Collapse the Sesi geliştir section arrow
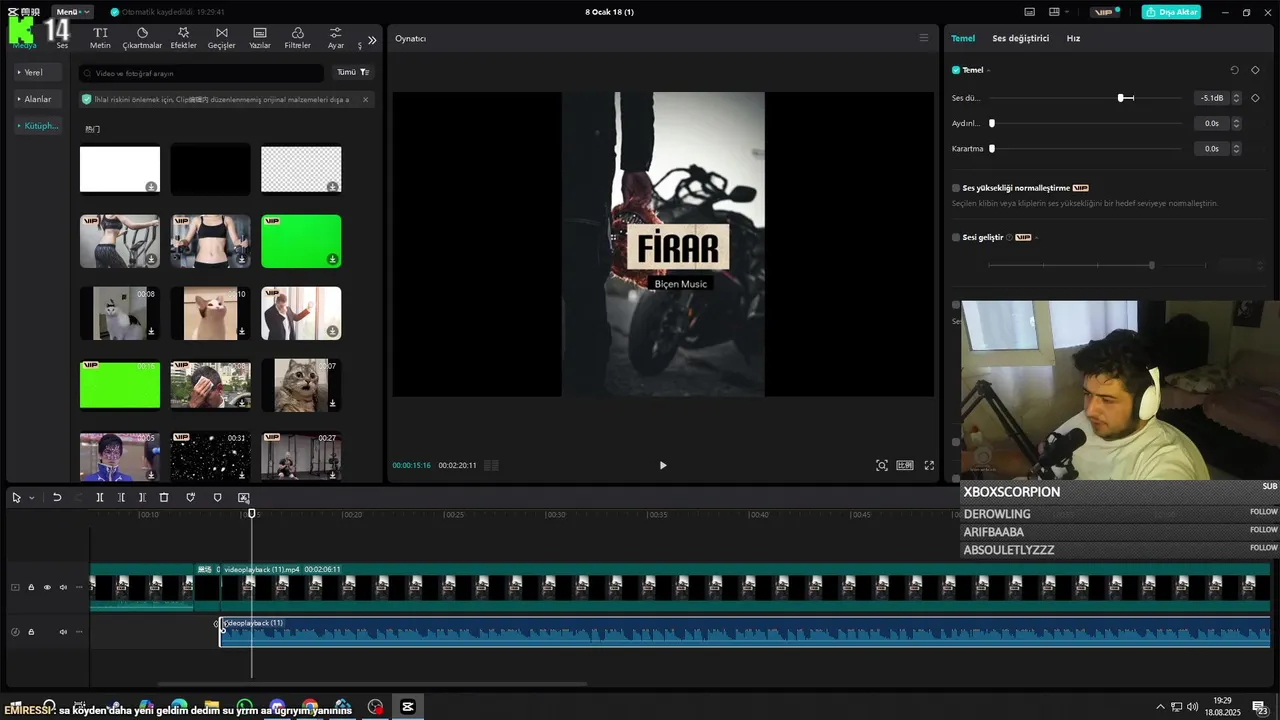The width and height of the screenshot is (1280, 720). [x=1037, y=237]
